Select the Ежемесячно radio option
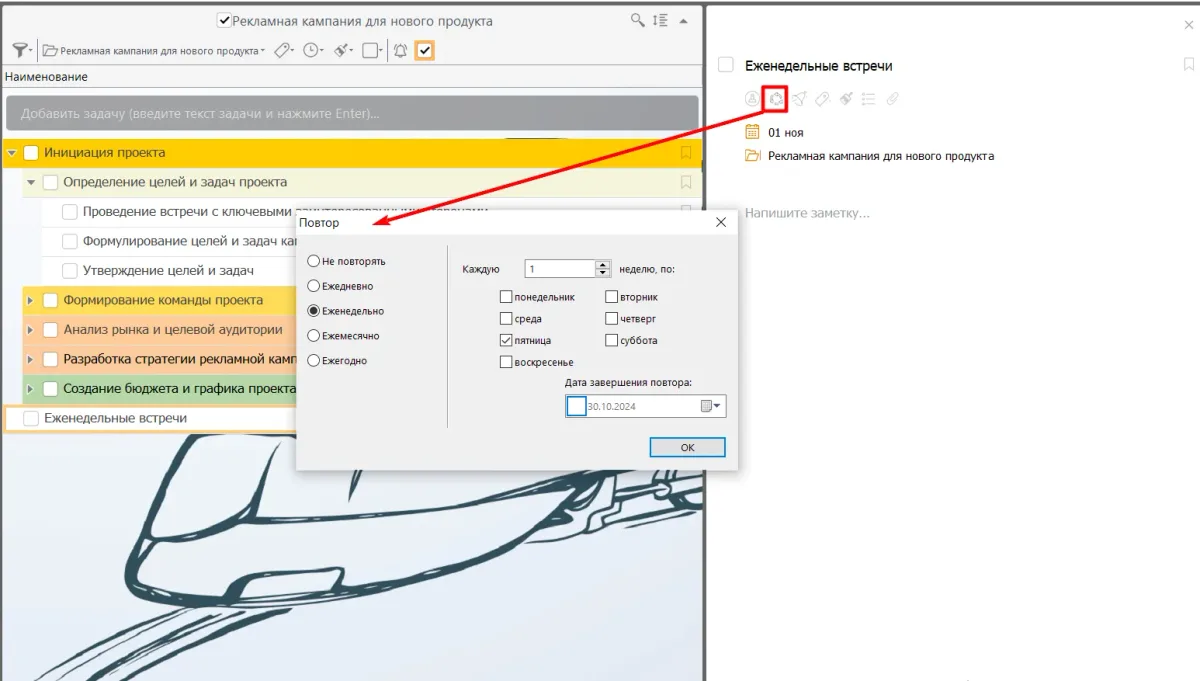1200x681 pixels. click(x=314, y=336)
